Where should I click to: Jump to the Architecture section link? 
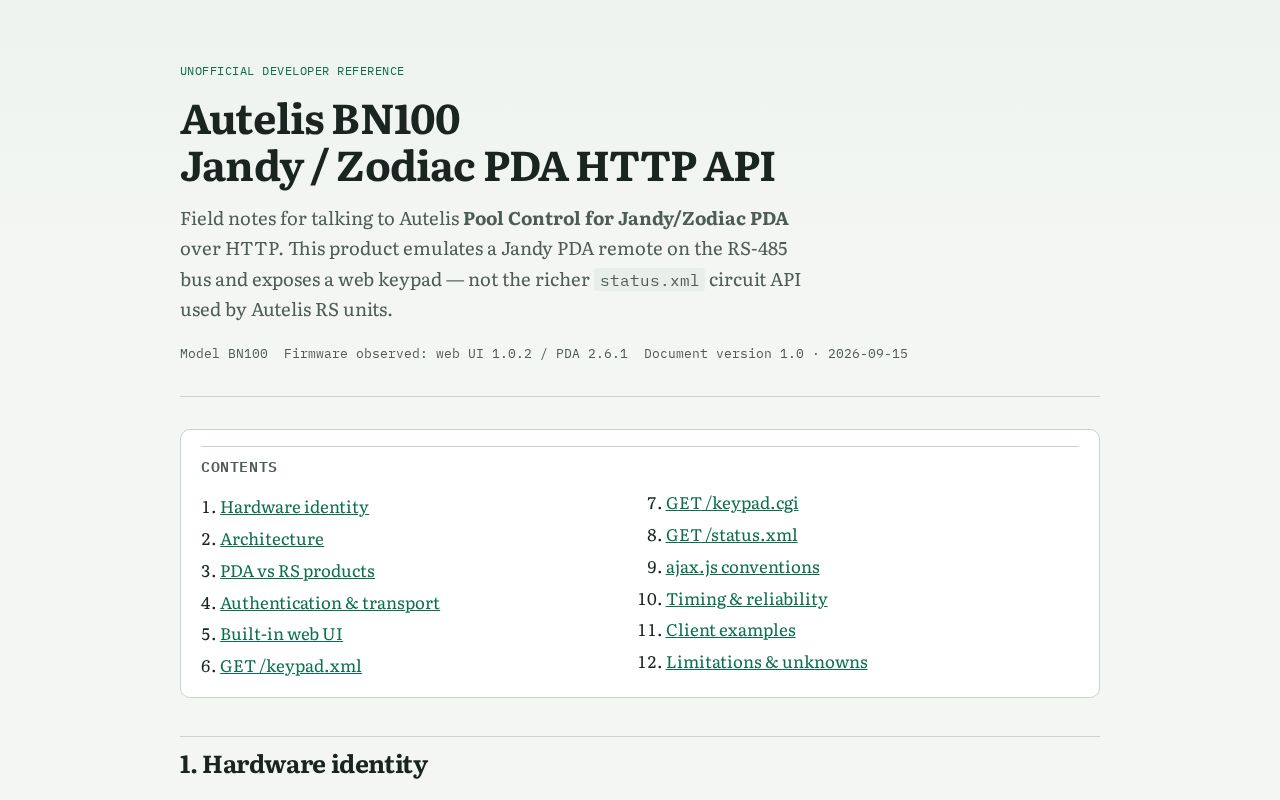pos(272,539)
